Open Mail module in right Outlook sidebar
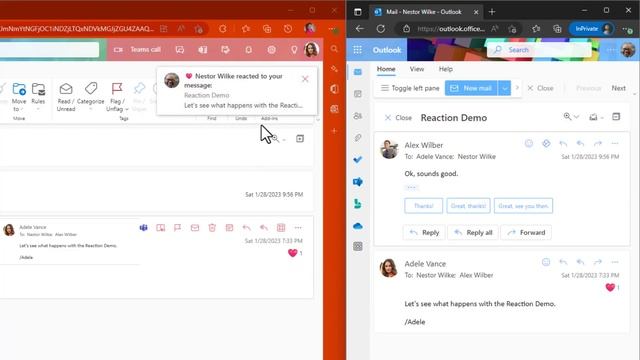Image resolution: width=640 pixels, height=360 pixels. pyautogui.click(x=358, y=72)
